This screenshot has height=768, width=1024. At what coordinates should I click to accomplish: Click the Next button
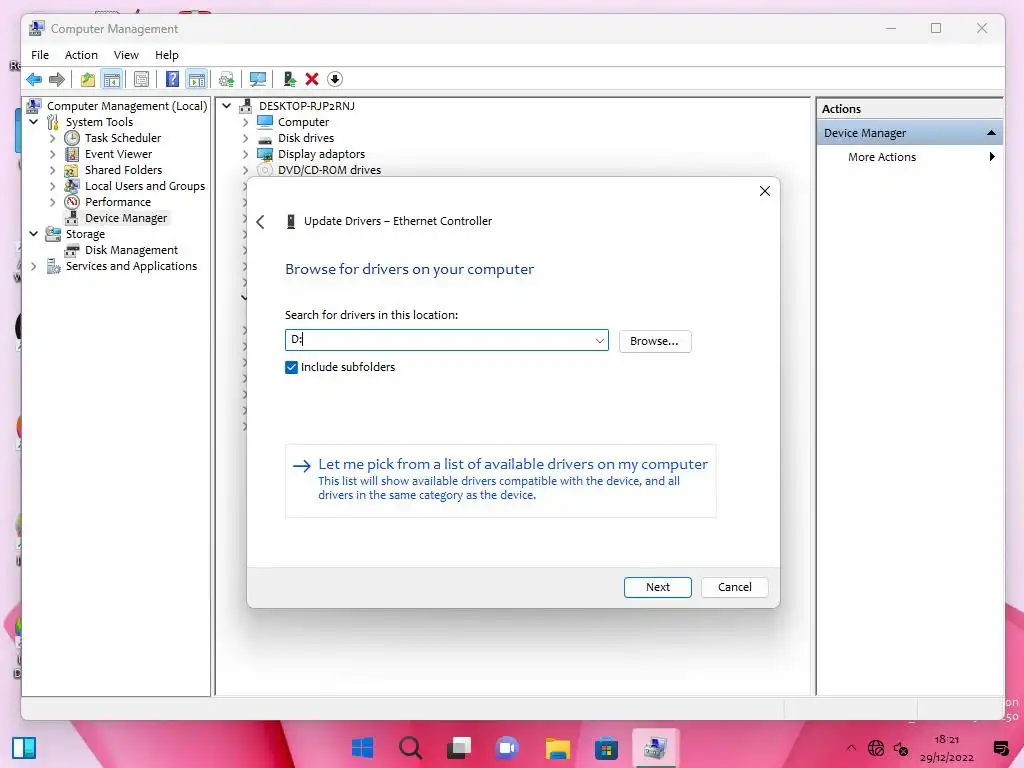click(x=658, y=587)
